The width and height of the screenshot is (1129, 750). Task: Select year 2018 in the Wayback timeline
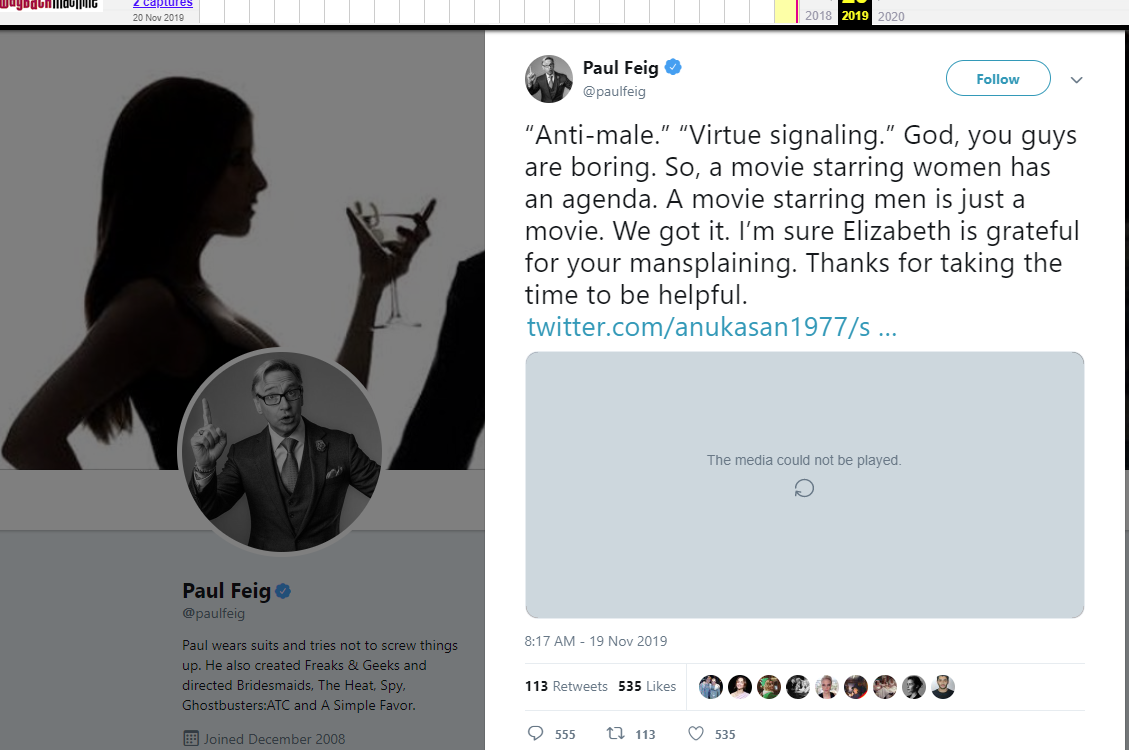[x=818, y=16]
